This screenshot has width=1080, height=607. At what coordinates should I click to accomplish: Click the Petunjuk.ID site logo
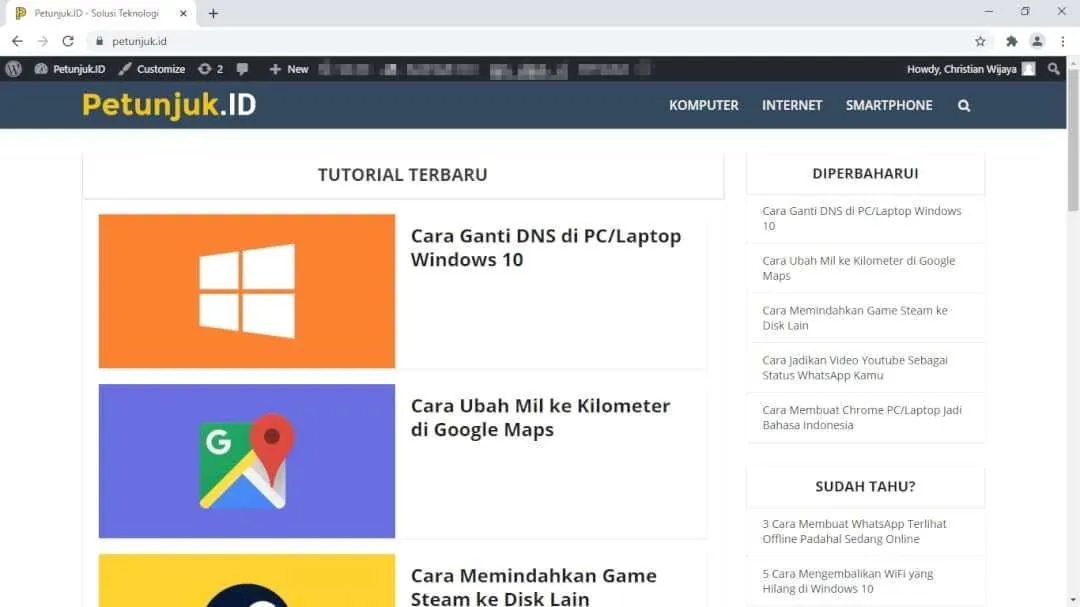[x=169, y=105]
